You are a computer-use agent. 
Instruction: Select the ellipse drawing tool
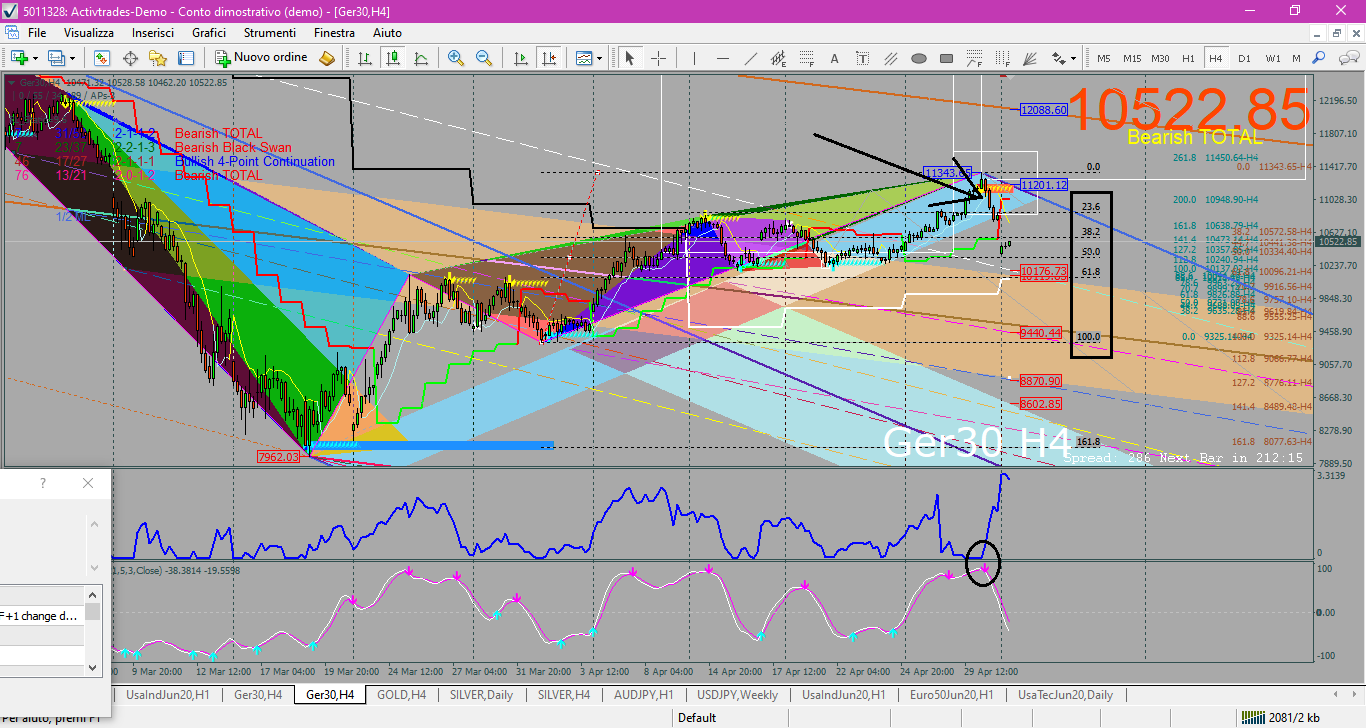tap(919, 58)
